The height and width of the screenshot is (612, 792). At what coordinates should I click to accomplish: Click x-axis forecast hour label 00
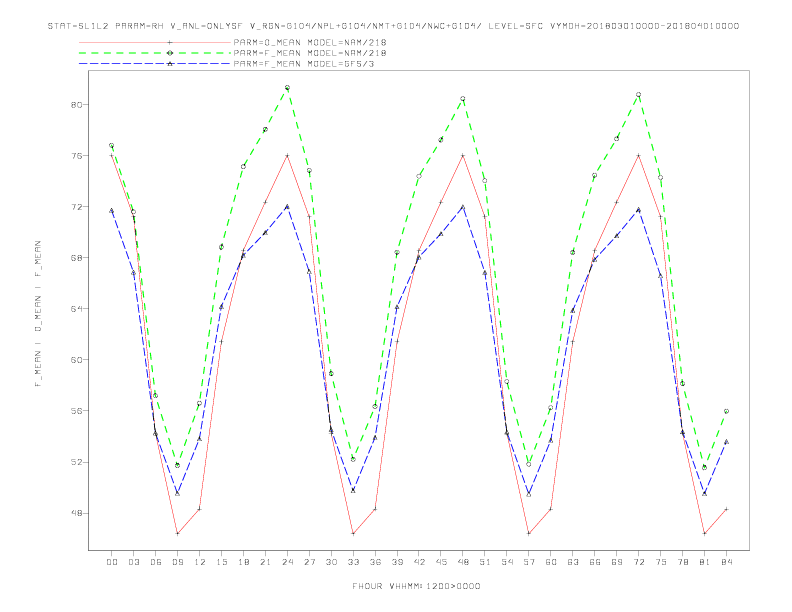(x=112, y=562)
